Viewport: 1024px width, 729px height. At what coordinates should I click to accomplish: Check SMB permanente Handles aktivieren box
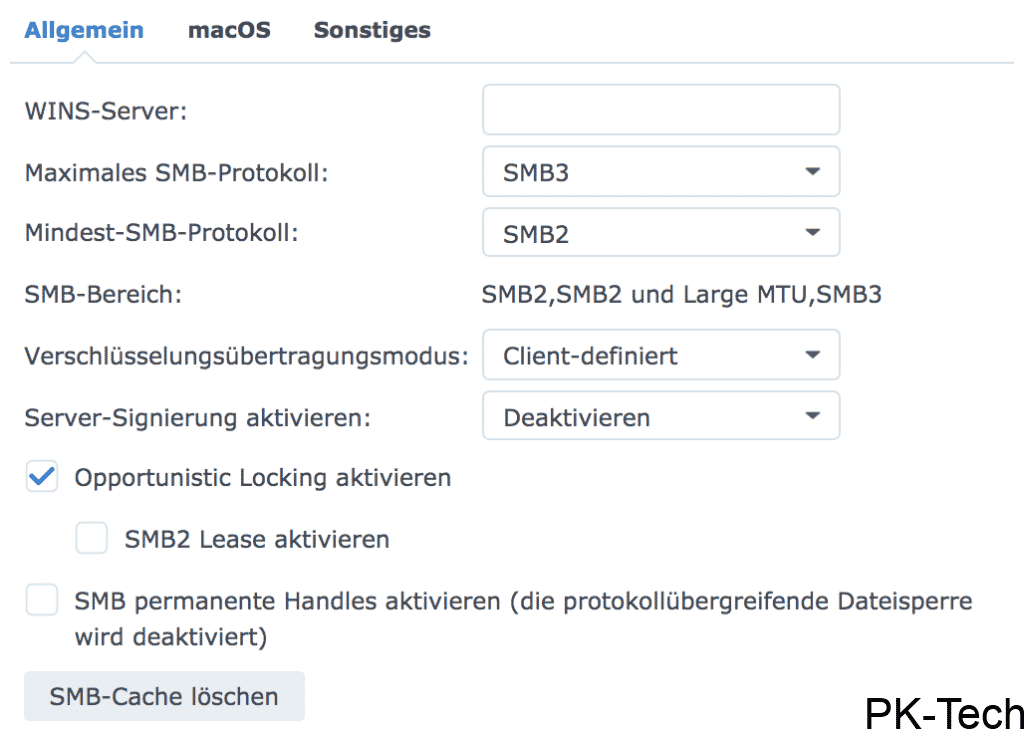[42, 601]
